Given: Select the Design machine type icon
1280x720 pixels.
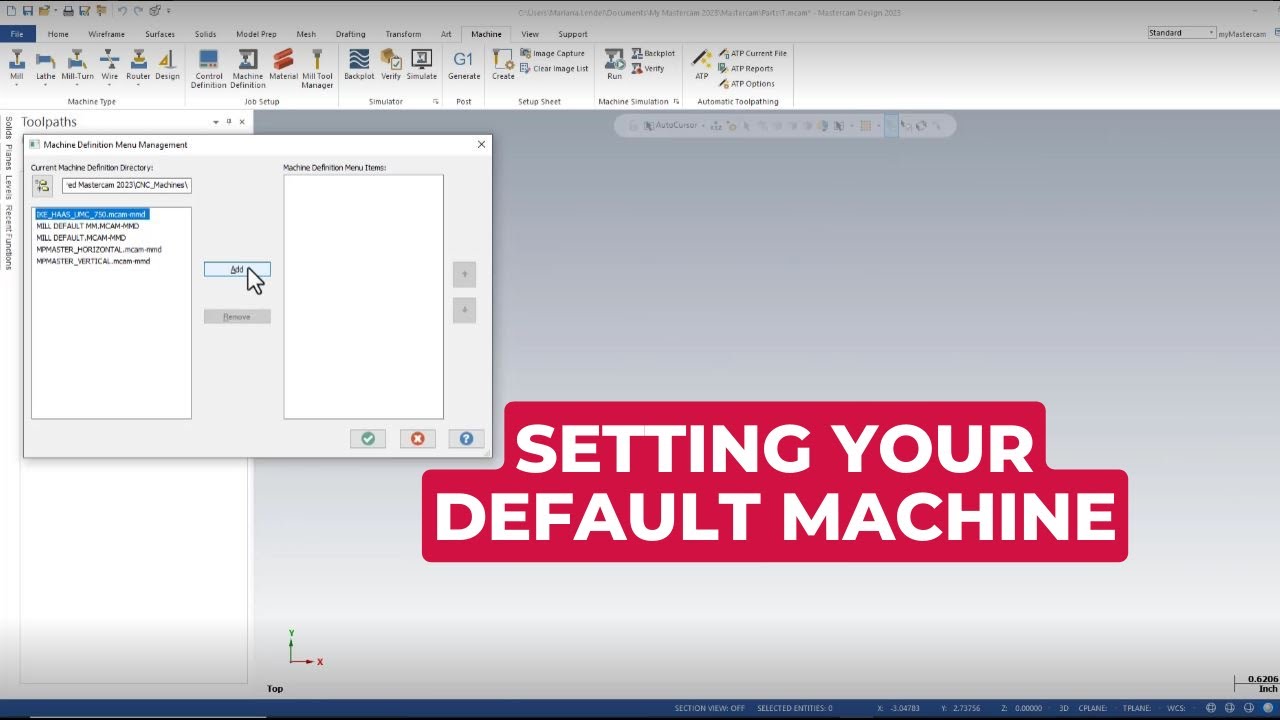Looking at the screenshot, I should [x=167, y=63].
